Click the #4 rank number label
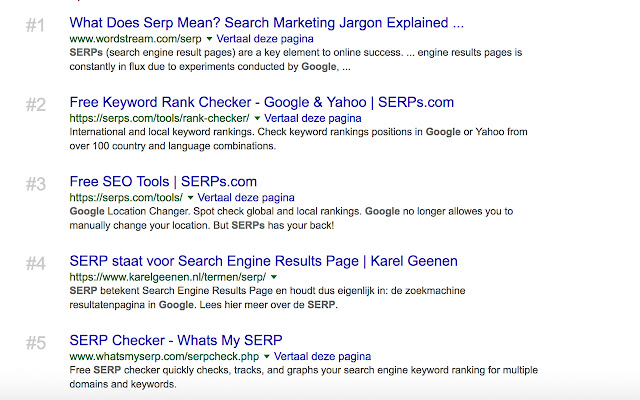 (35, 265)
